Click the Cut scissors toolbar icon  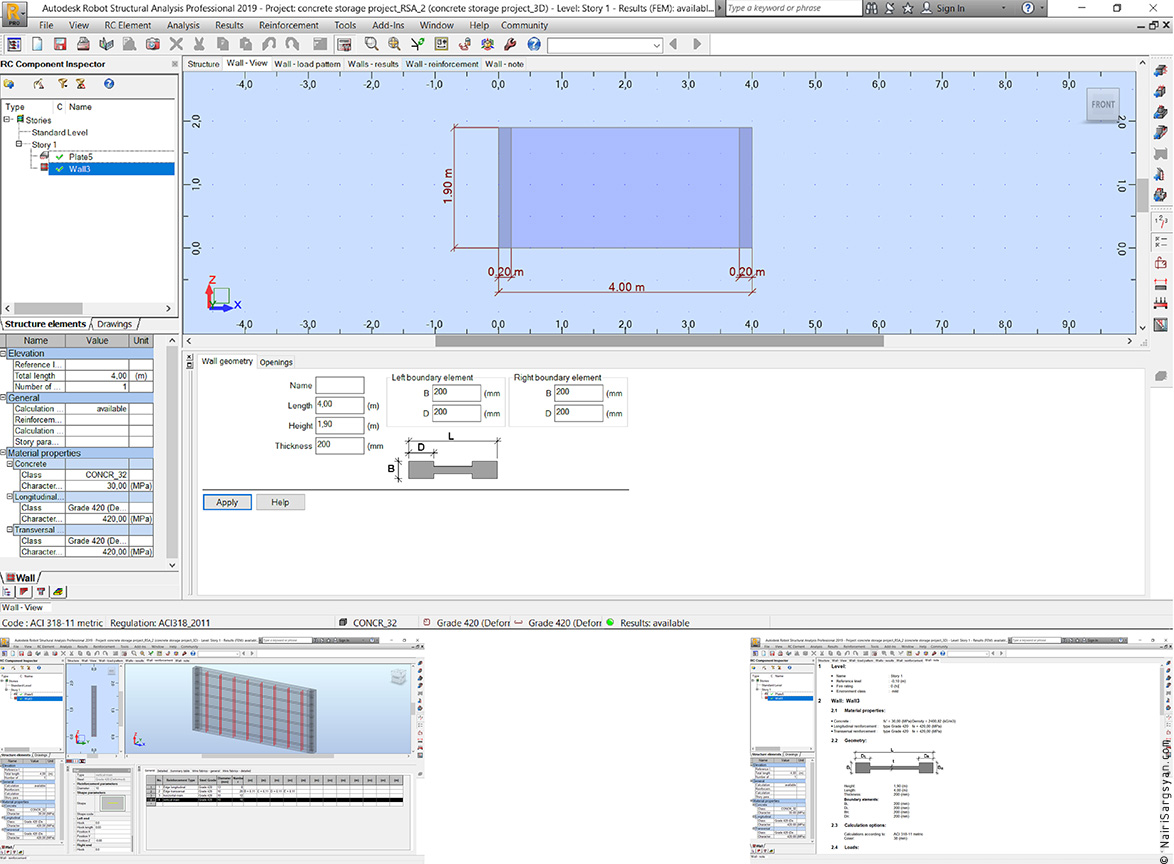click(199, 44)
